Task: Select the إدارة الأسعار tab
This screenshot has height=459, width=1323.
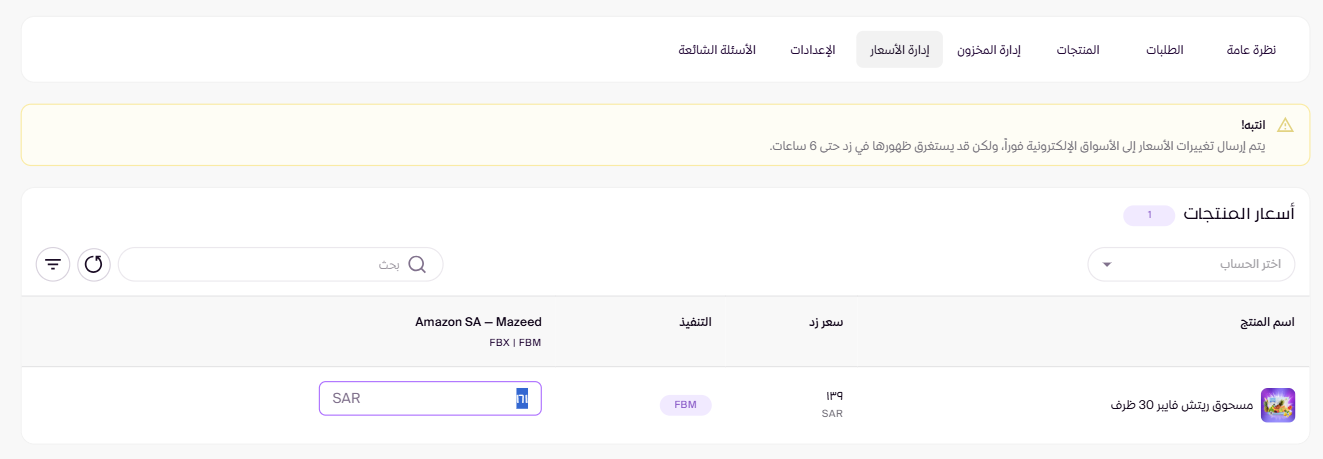Action: click(x=899, y=50)
